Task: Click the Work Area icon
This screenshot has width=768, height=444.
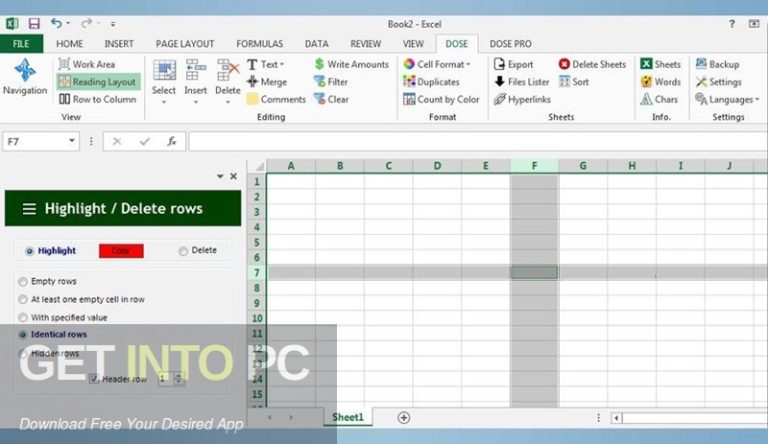Action: tap(64, 64)
